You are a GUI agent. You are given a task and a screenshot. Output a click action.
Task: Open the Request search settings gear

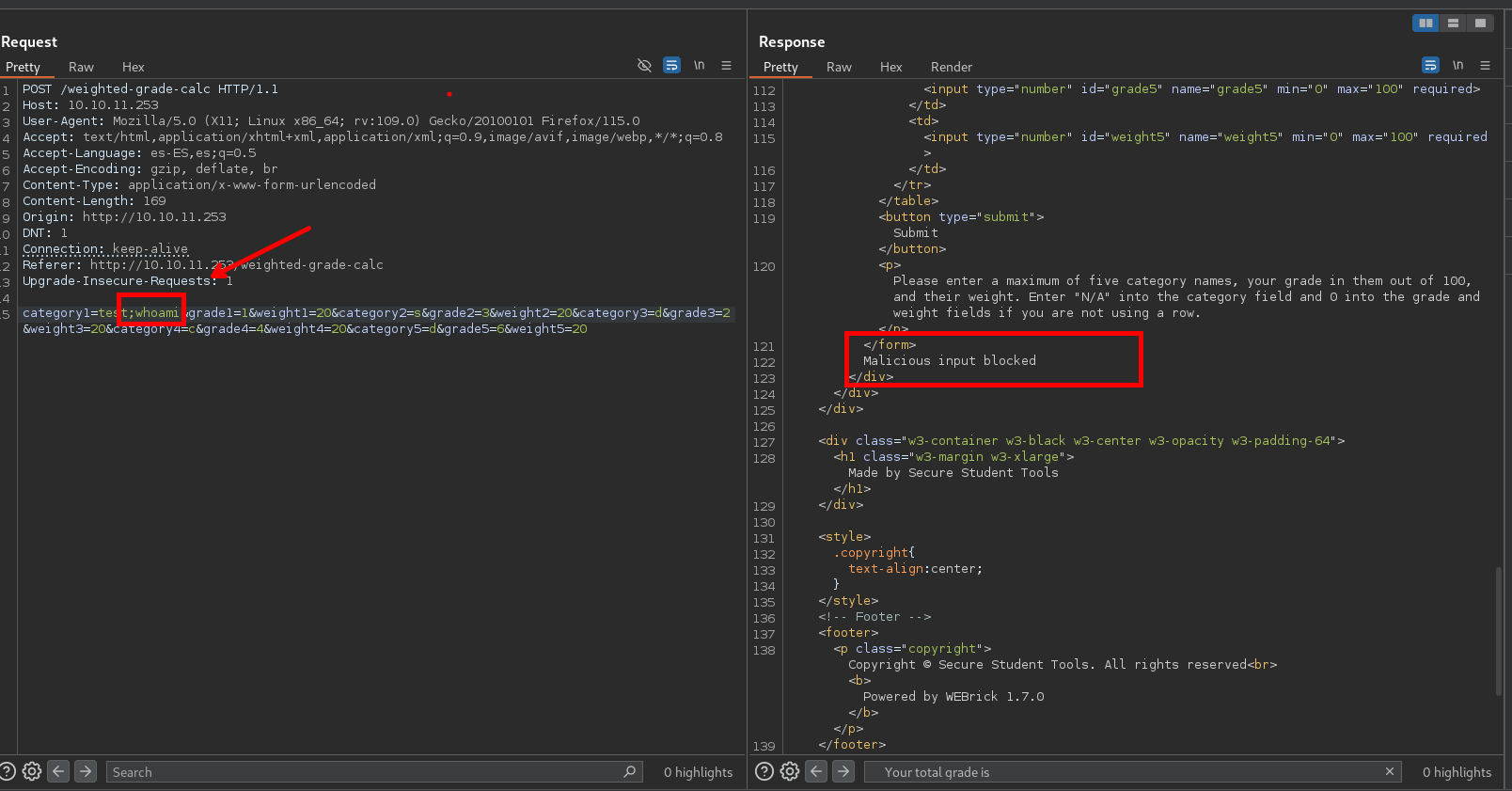pos(32,771)
